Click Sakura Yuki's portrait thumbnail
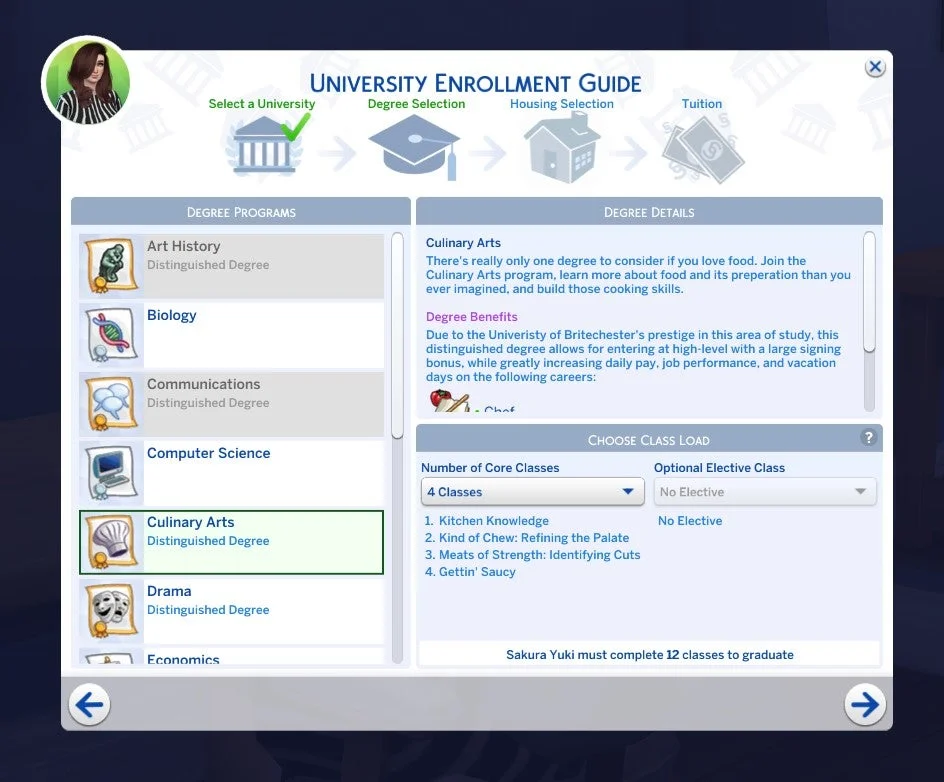Image resolution: width=944 pixels, height=782 pixels. [x=86, y=82]
